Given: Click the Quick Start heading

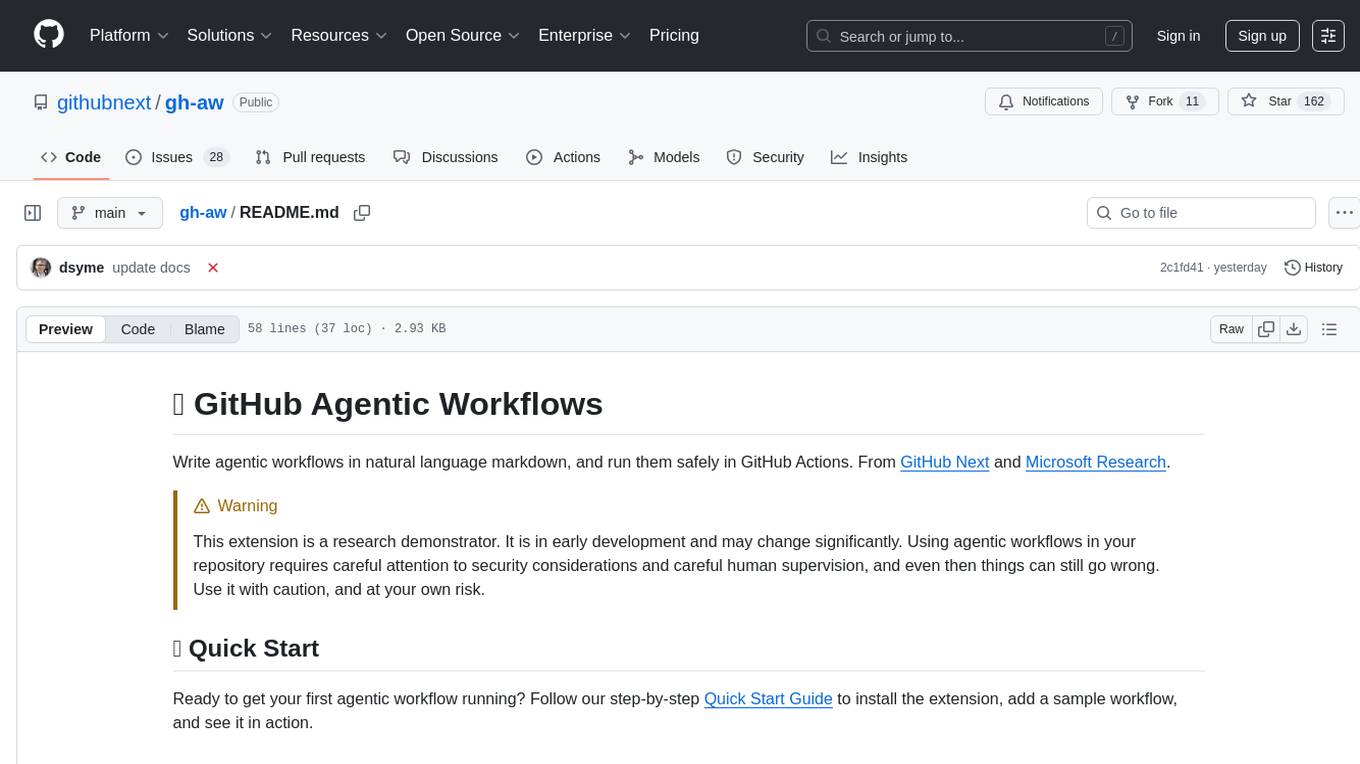Looking at the screenshot, I should coord(246,648).
